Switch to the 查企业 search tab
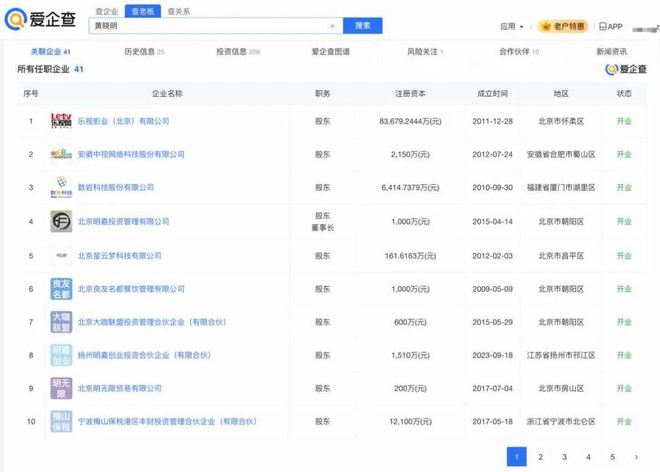The height and width of the screenshot is (472, 660). (x=106, y=11)
